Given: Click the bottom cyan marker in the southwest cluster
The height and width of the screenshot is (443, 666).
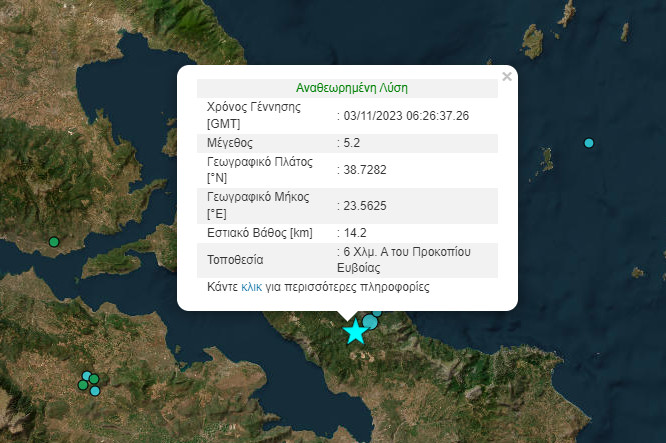Looking at the screenshot, I should click(95, 390).
